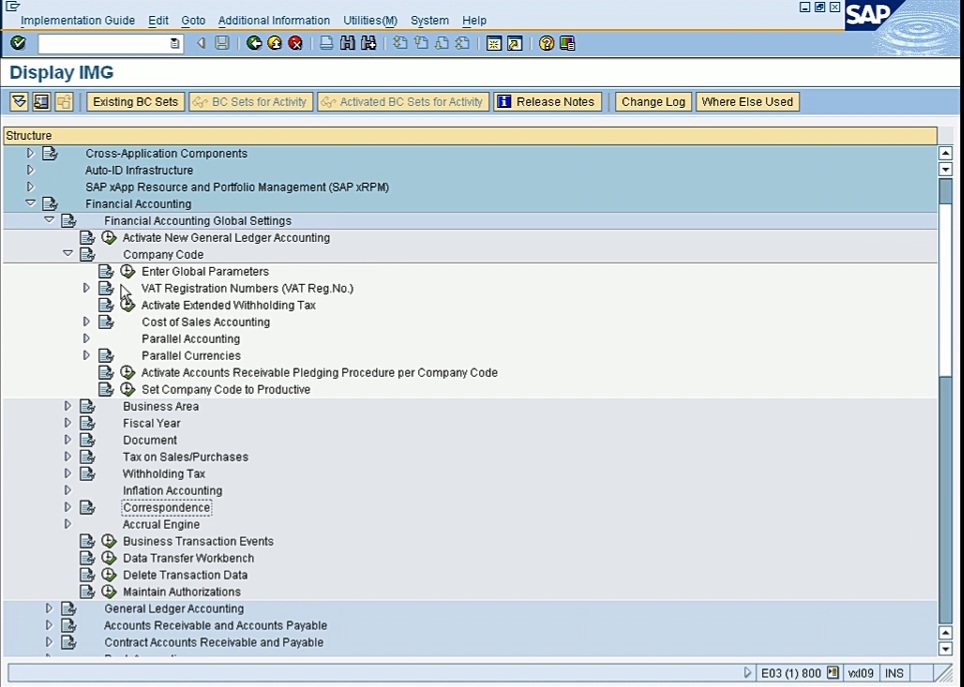This screenshot has width=964, height=687.
Task: Execute clock icon for Maintain Authorizations
Action: [x=109, y=592]
